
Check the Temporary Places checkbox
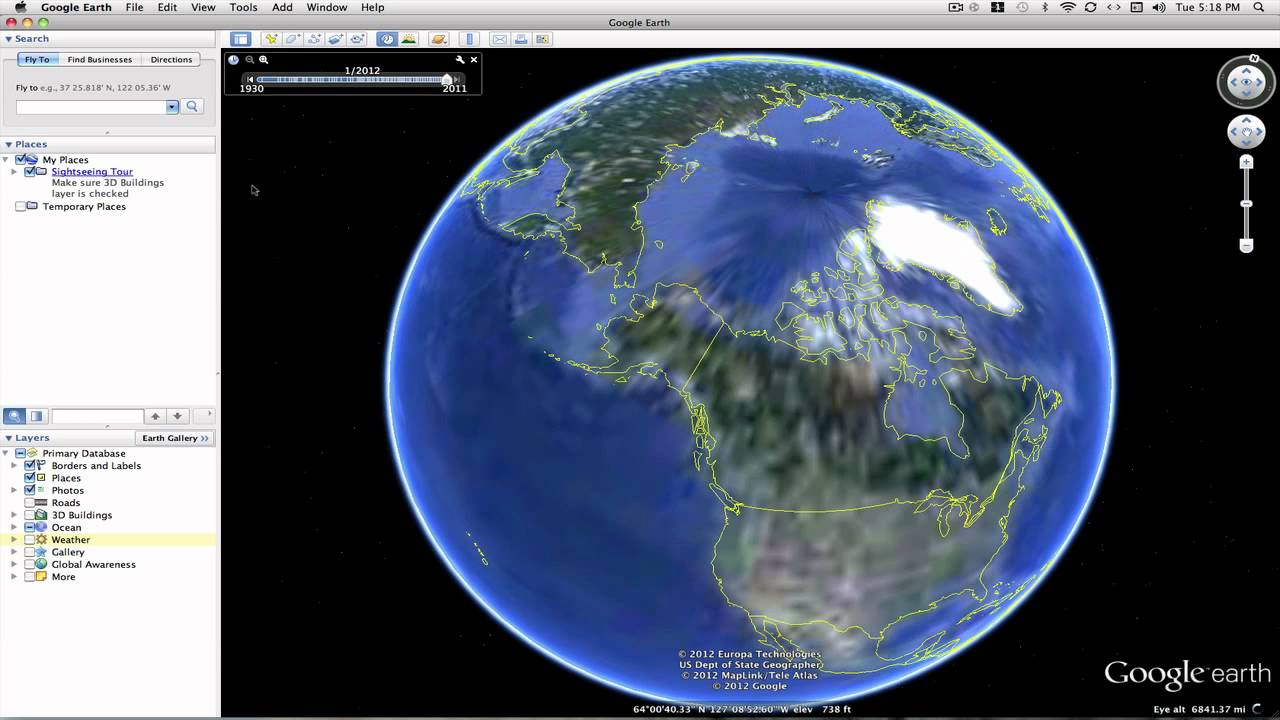point(21,207)
